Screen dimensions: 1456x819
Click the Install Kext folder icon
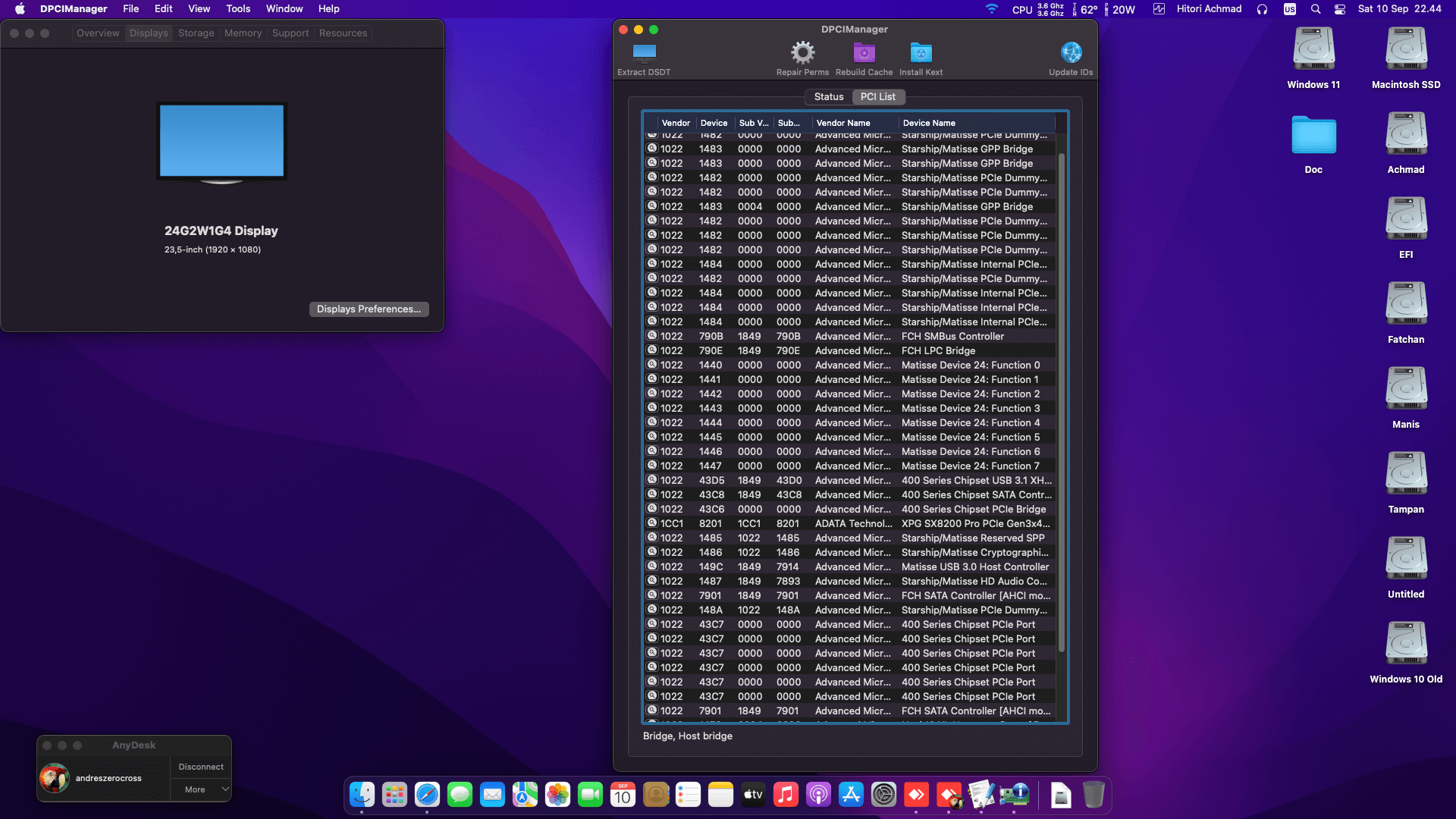pos(921,52)
